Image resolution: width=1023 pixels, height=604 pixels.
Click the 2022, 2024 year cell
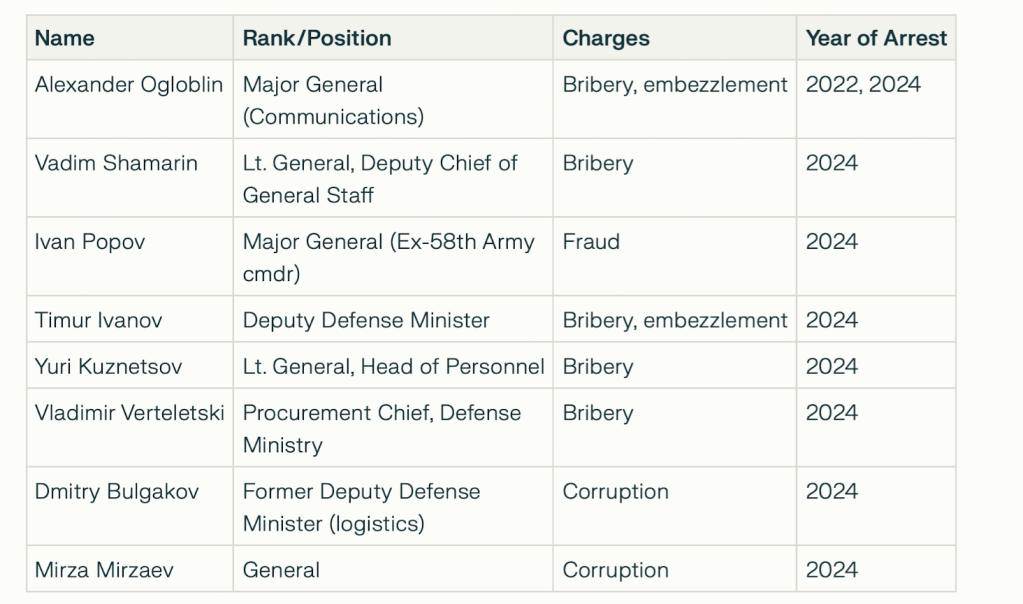(x=863, y=85)
